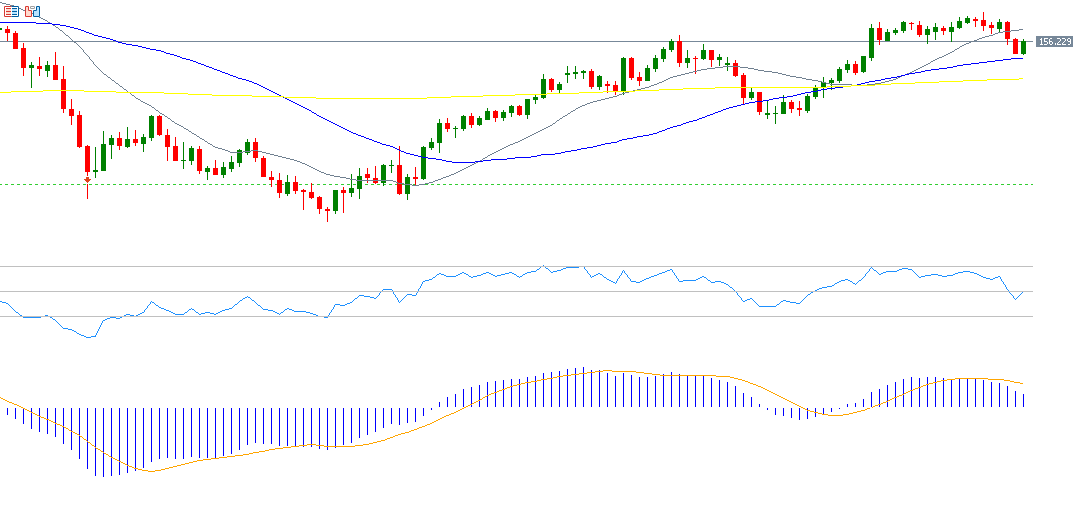Click the lower RSI level line
1073x507 pixels.
500,317
